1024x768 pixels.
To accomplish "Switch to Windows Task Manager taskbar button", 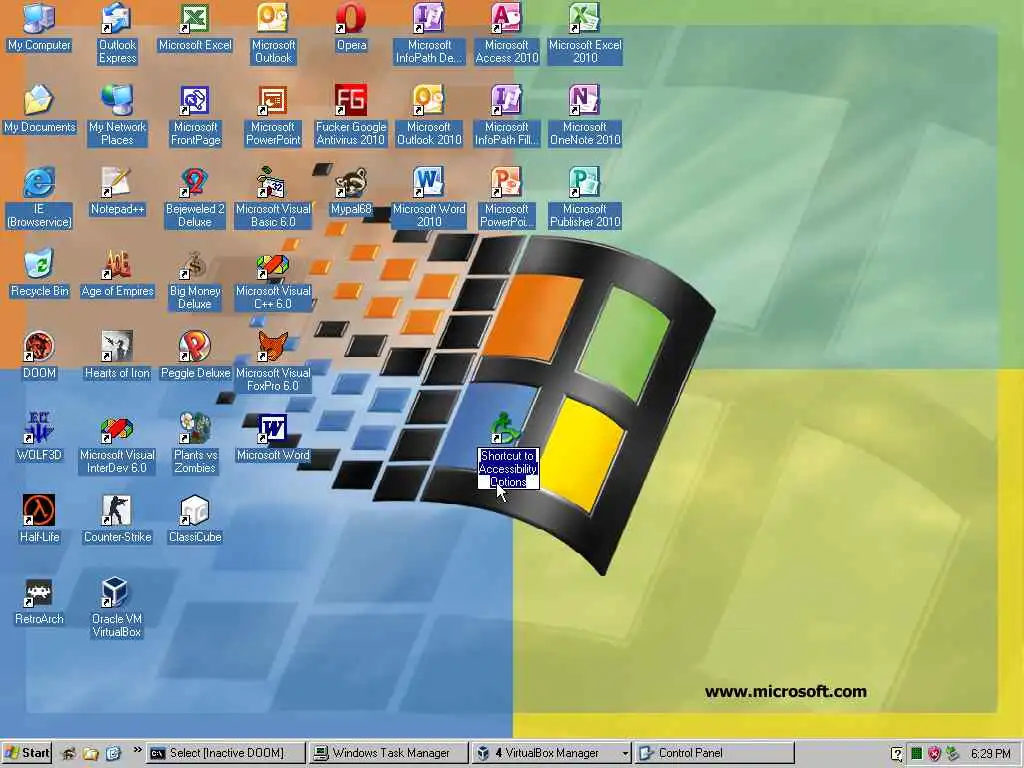I will 389,753.
